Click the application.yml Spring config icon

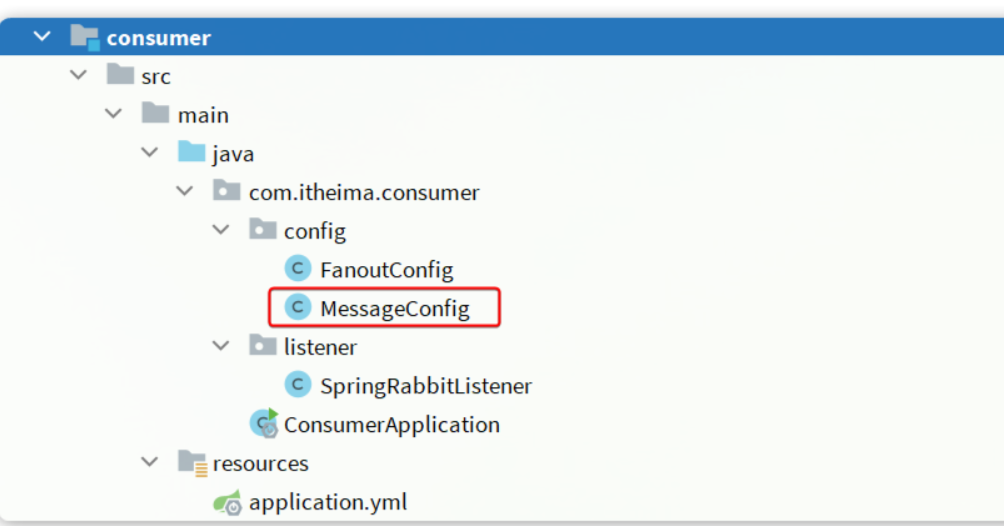pos(228,502)
